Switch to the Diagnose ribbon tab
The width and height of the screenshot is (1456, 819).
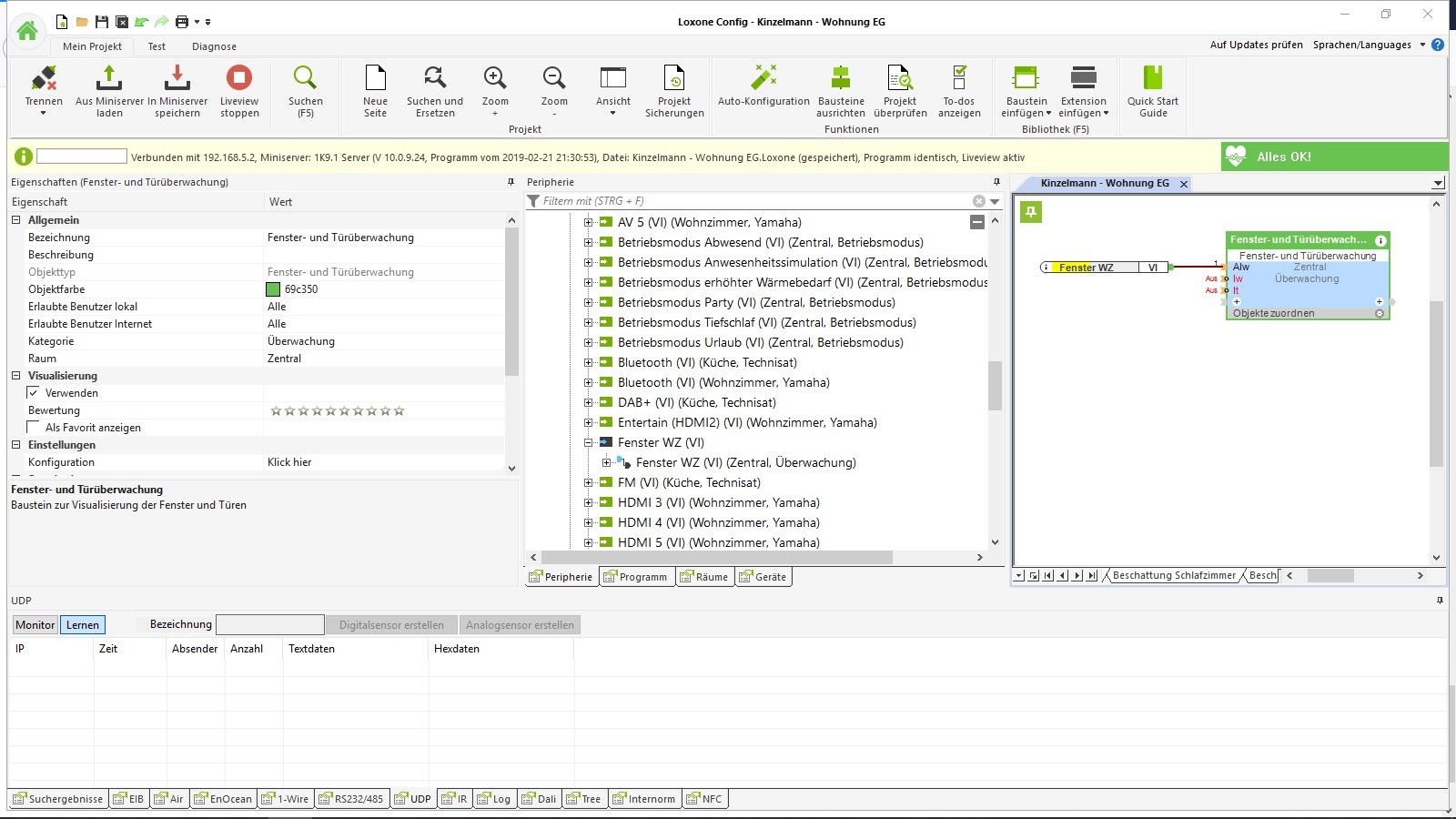coord(214,46)
